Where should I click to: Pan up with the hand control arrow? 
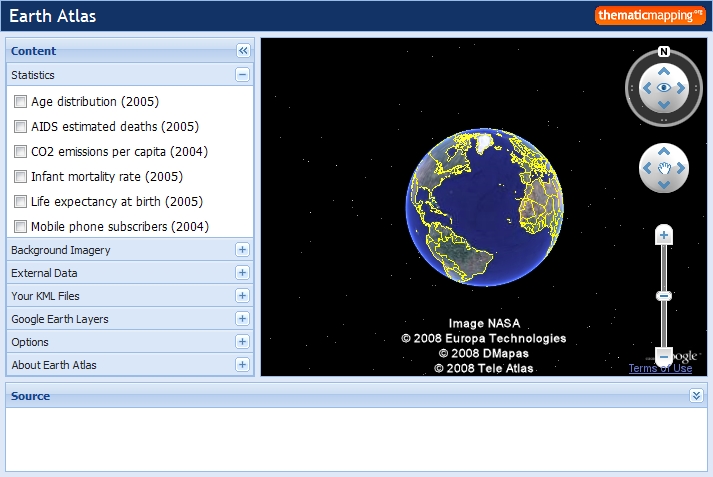pos(664,151)
